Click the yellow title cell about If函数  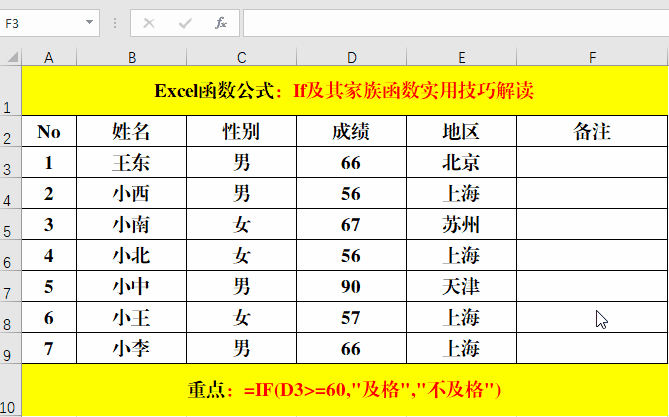click(x=345, y=90)
